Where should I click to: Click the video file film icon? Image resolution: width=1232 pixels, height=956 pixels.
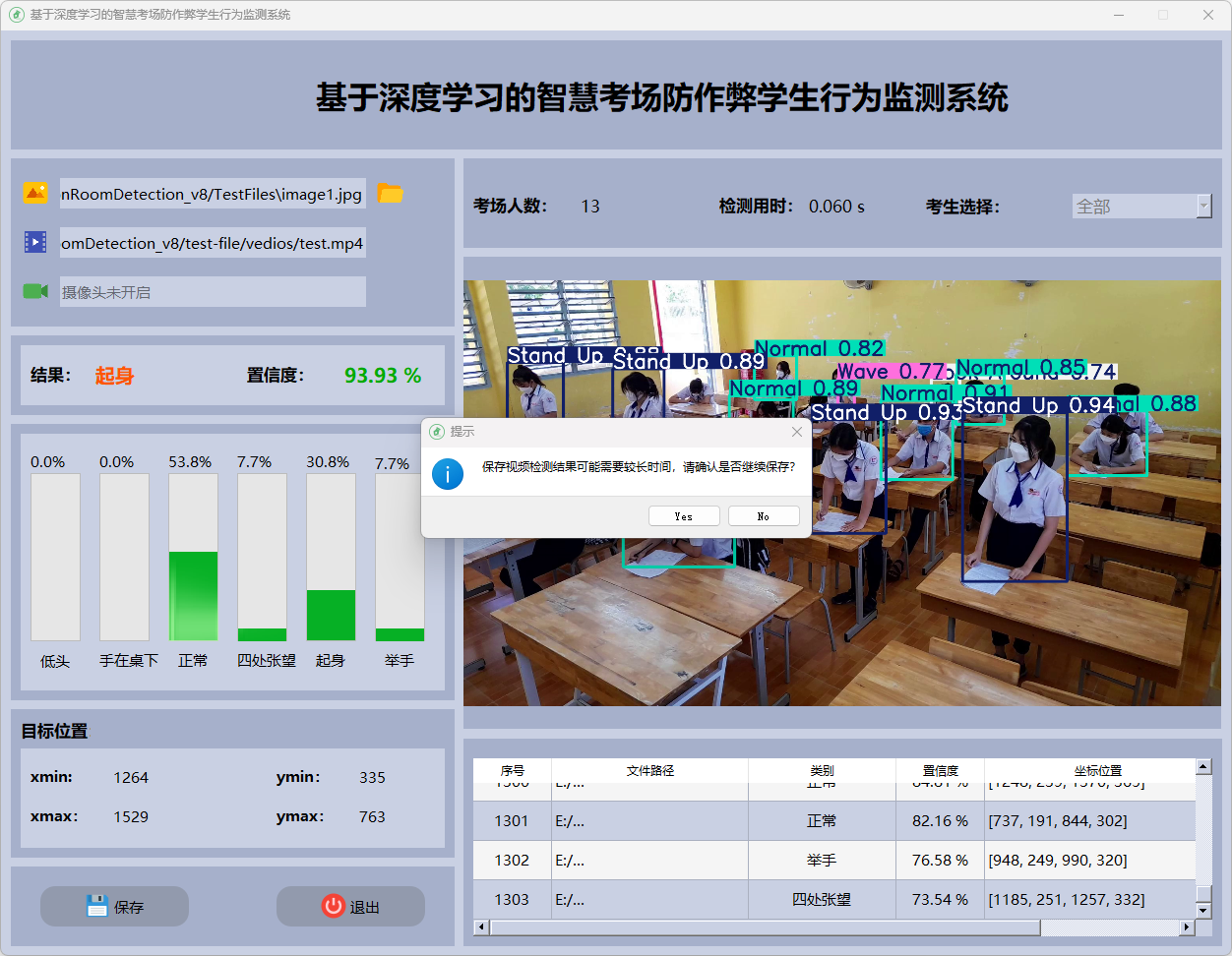pos(35,242)
